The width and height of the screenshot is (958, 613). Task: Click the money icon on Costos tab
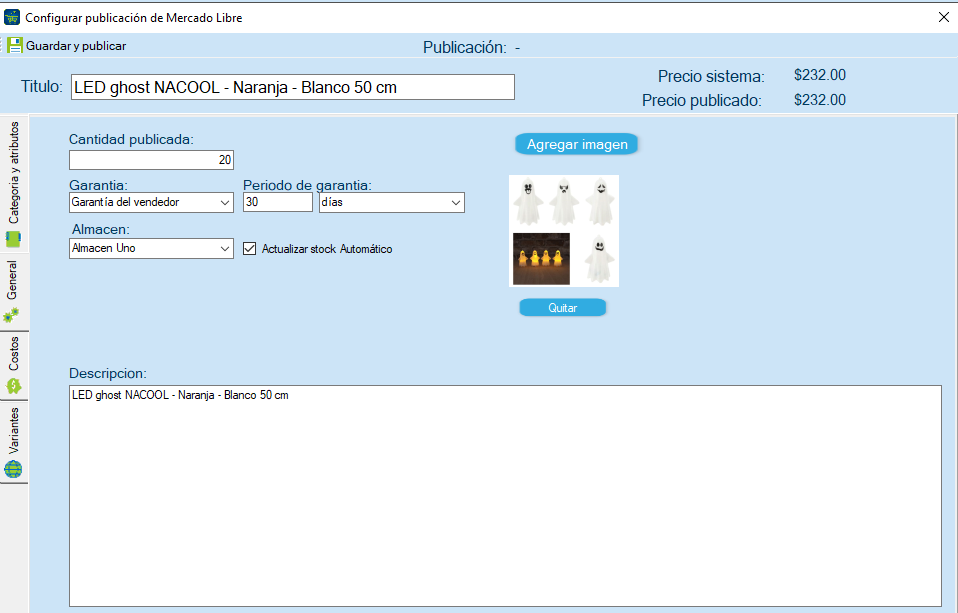click(13, 386)
